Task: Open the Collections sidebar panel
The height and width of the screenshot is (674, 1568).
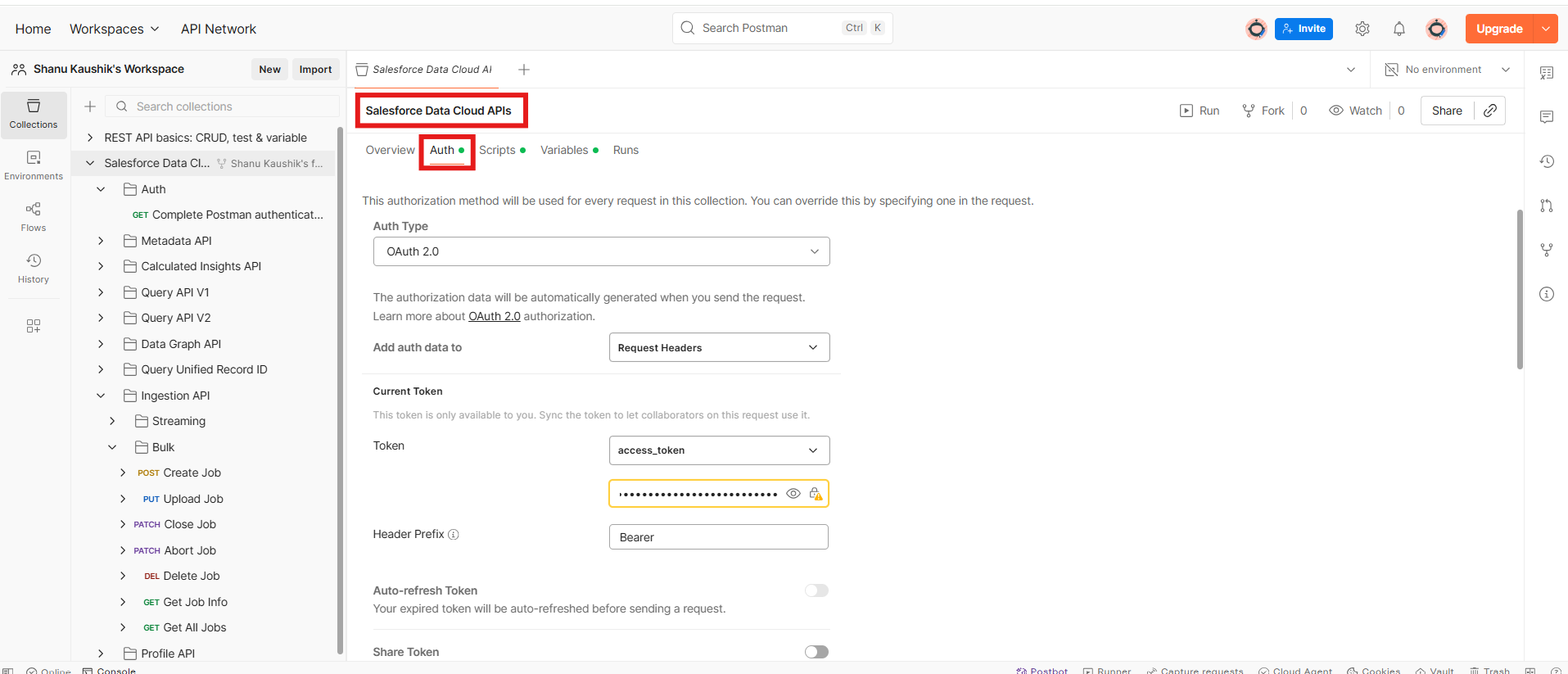Action: point(34,114)
